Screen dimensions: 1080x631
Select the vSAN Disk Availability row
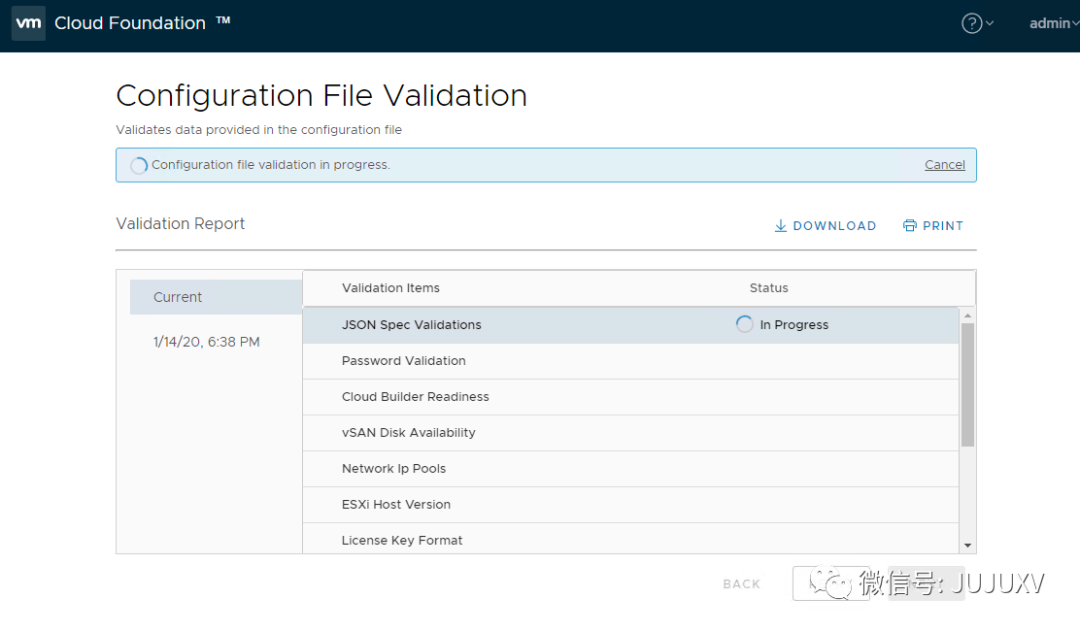(x=409, y=433)
